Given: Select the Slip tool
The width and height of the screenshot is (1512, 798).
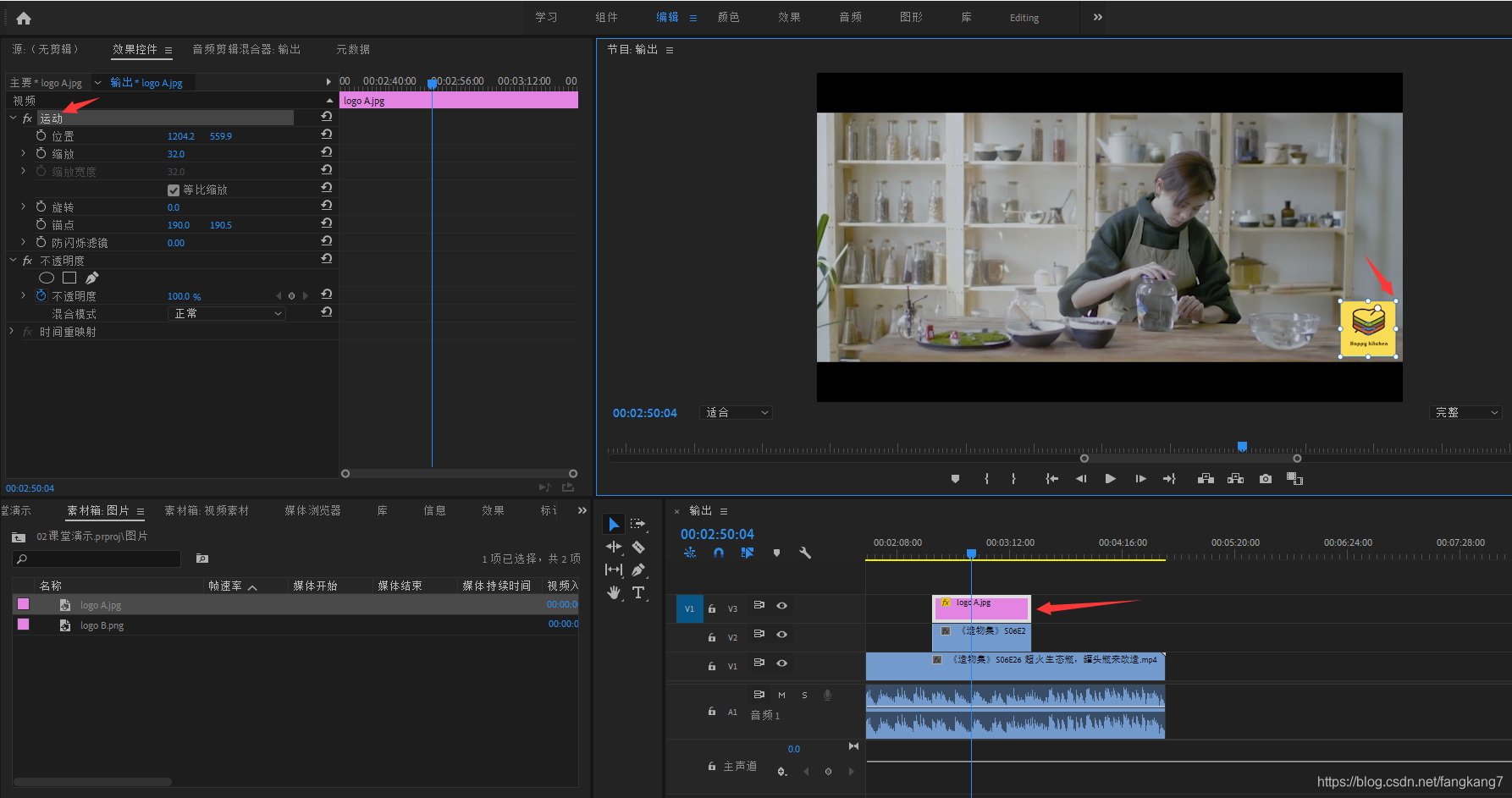Looking at the screenshot, I should [x=614, y=570].
